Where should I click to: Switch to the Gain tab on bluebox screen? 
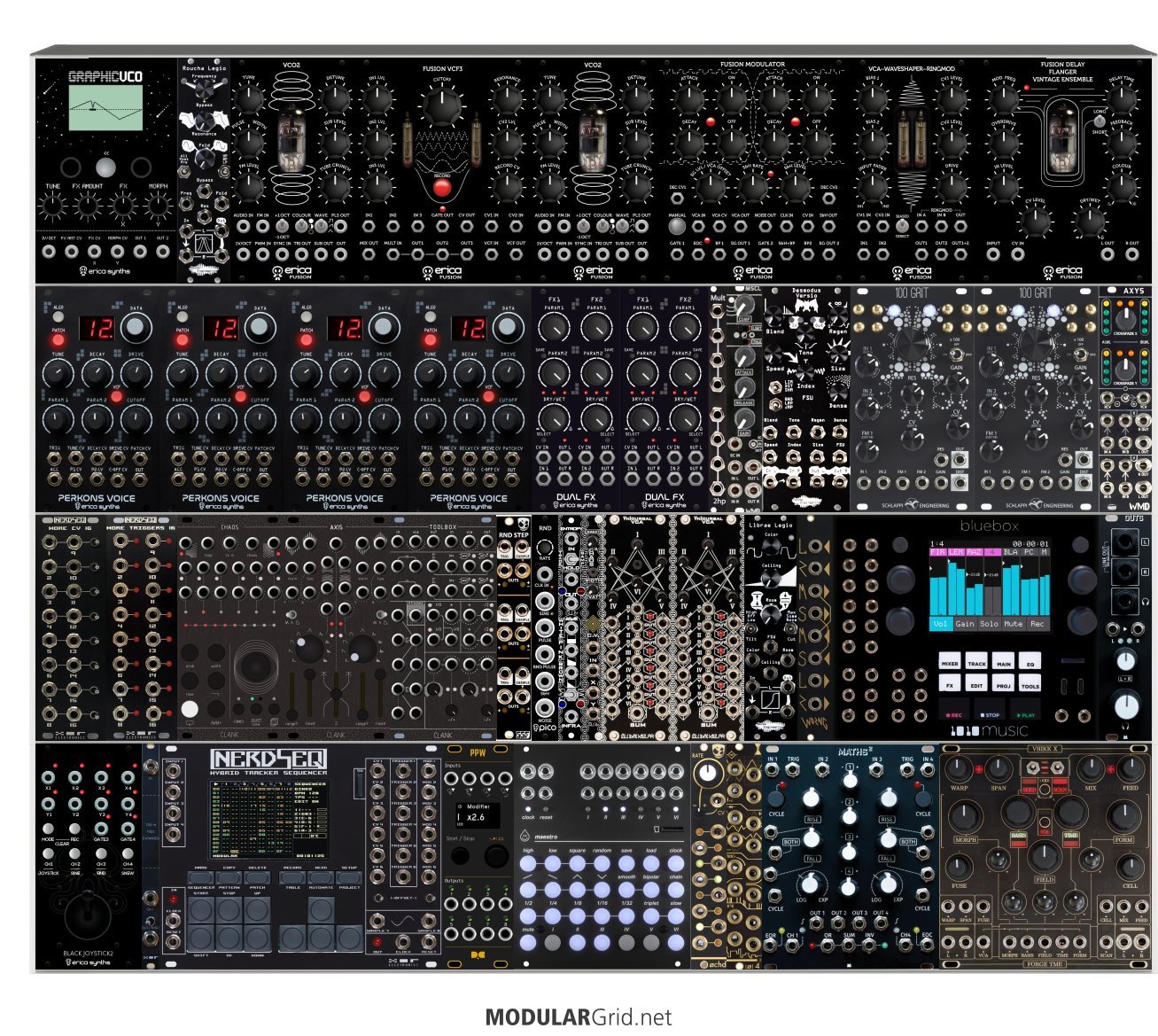pos(964,624)
